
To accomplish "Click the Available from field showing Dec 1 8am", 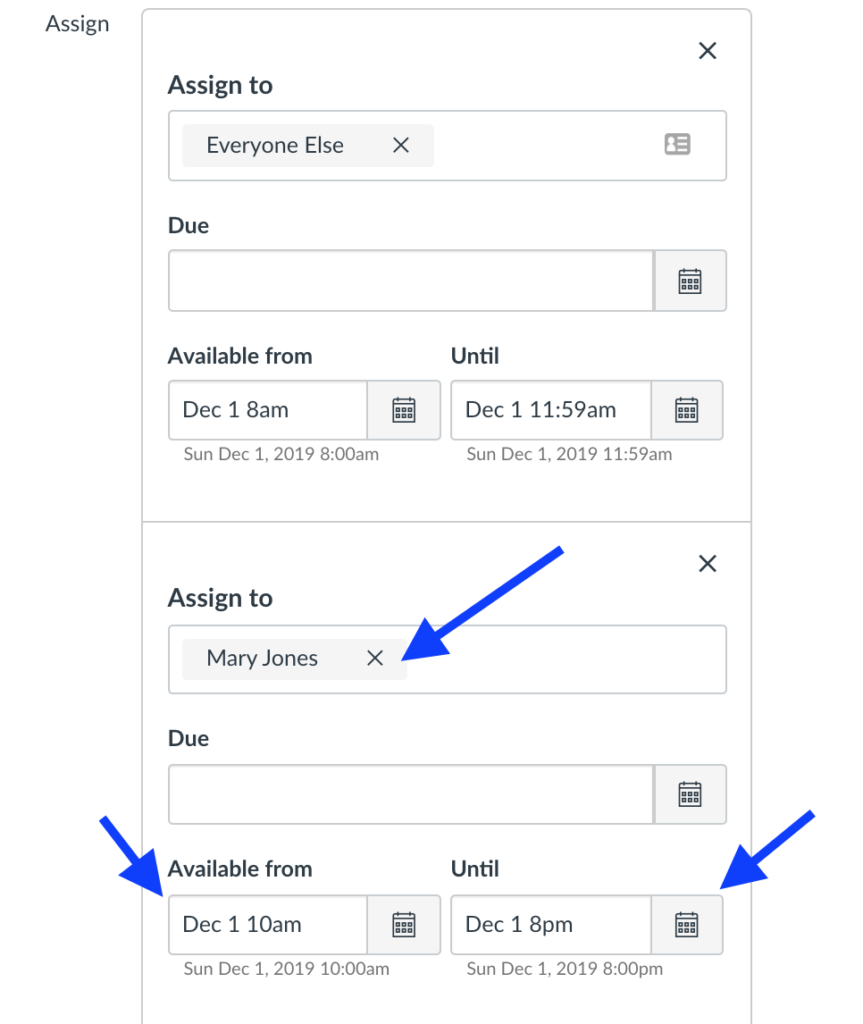I will 268,410.
